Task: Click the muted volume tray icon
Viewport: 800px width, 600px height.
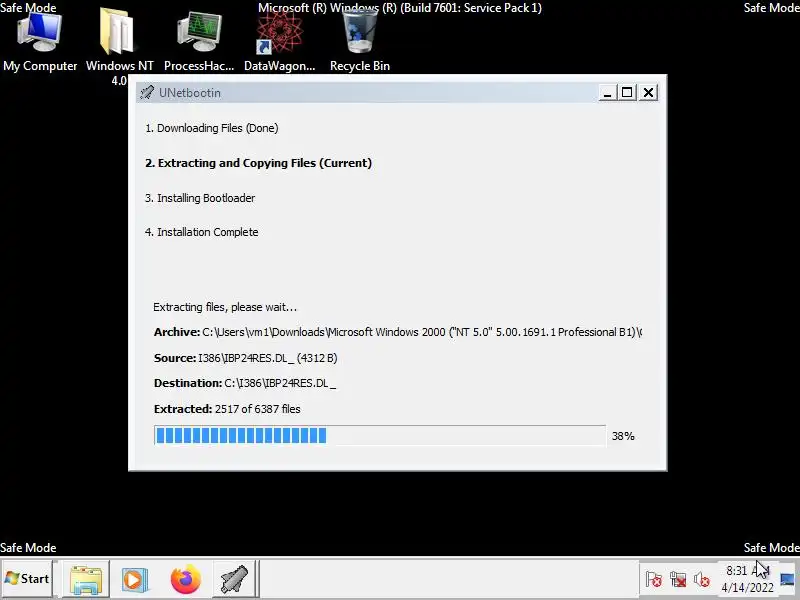Action: (x=702, y=579)
